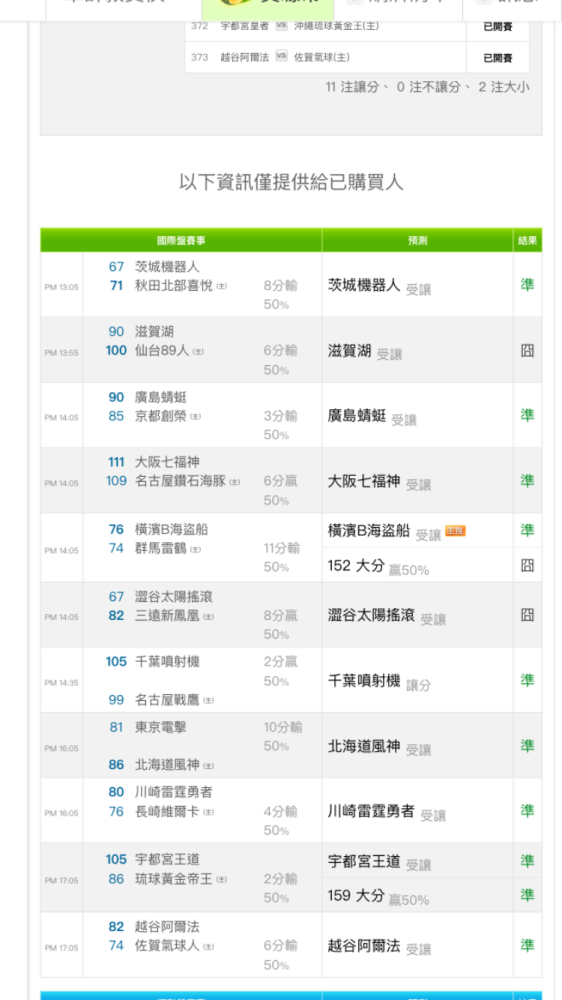562x1000 pixels.
Task: Open team 京都創榮
Action: click(x=161, y=416)
